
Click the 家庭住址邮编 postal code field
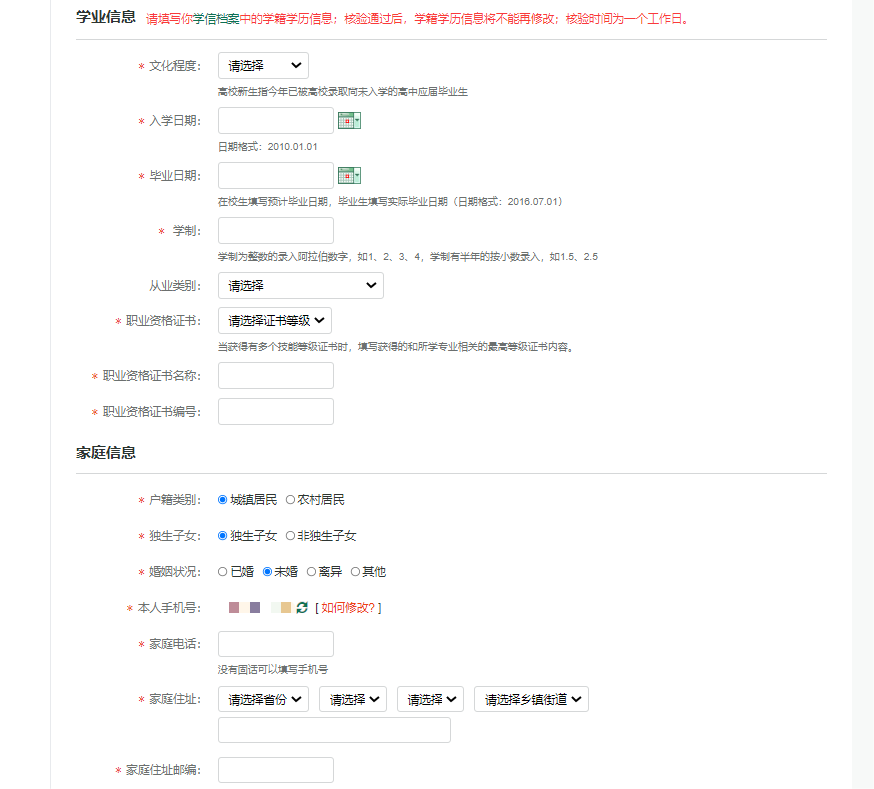[275, 769]
